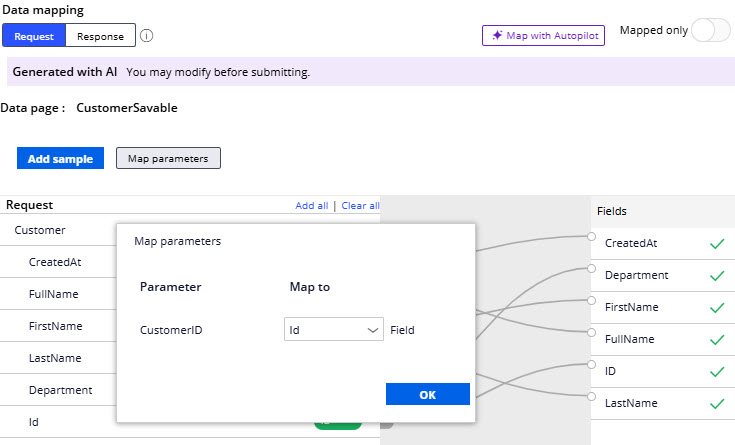Select LastName in the Fields panel
Image resolution: width=735 pixels, height=445 pixels.
631,403
